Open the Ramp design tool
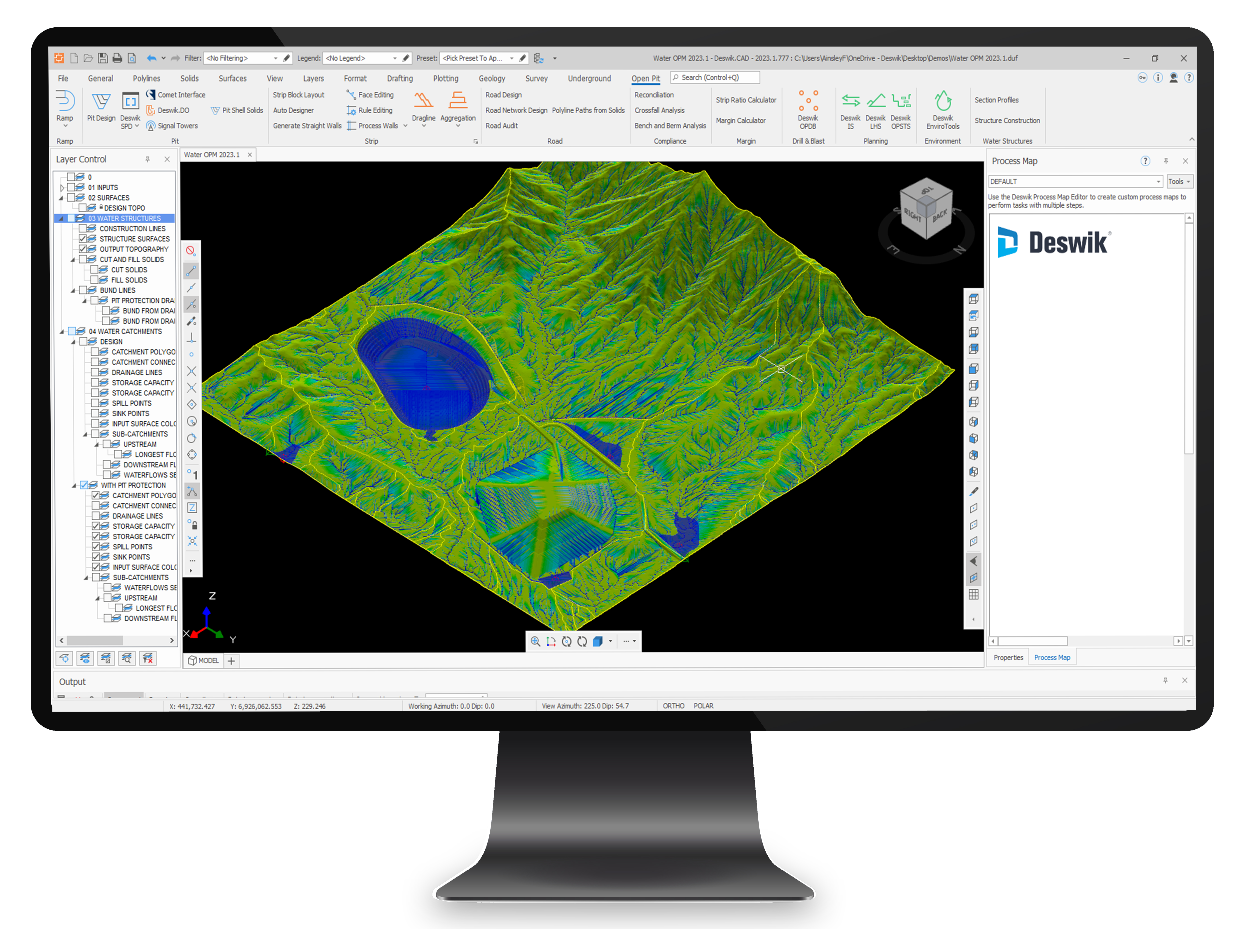This screenshot has height=929, width=1250. 65,108
